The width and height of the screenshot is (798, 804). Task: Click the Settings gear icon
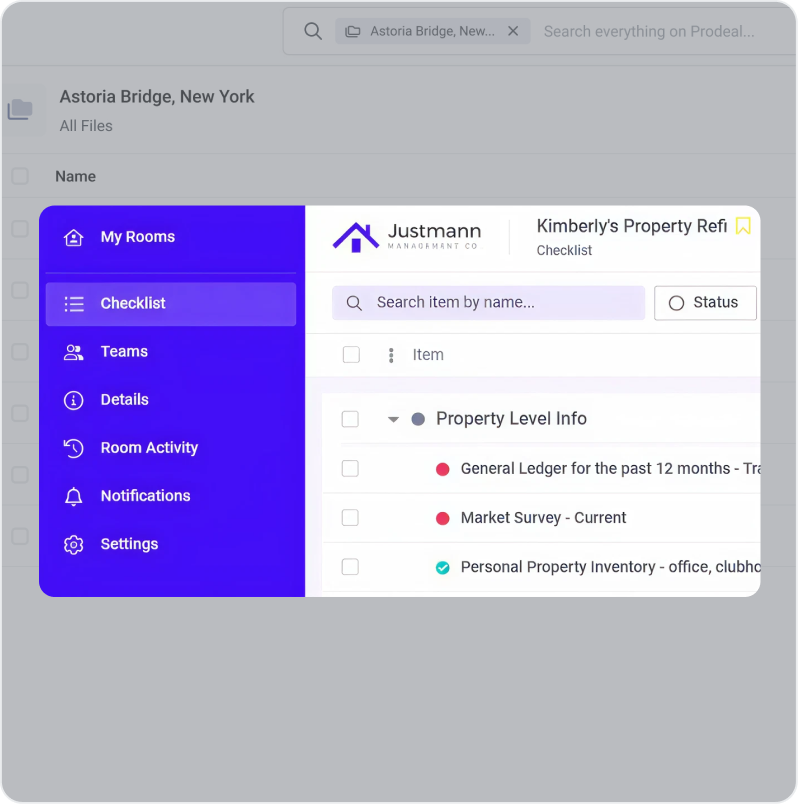(x=73, y=545)
